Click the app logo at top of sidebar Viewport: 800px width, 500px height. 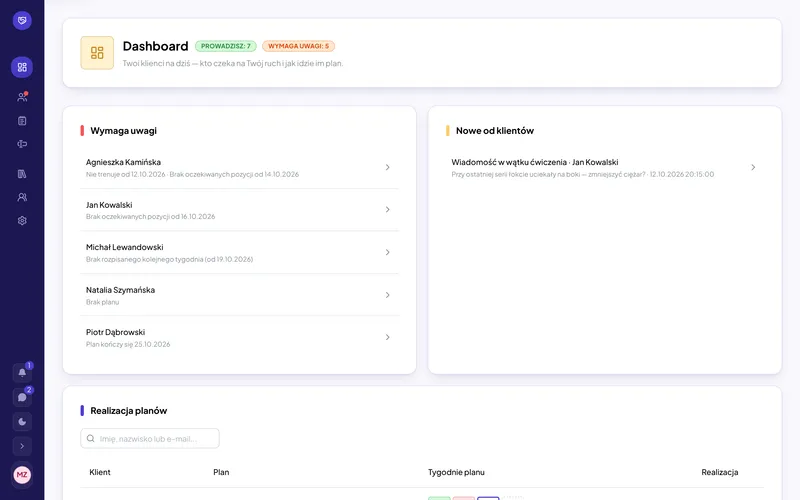pos(22,20)
